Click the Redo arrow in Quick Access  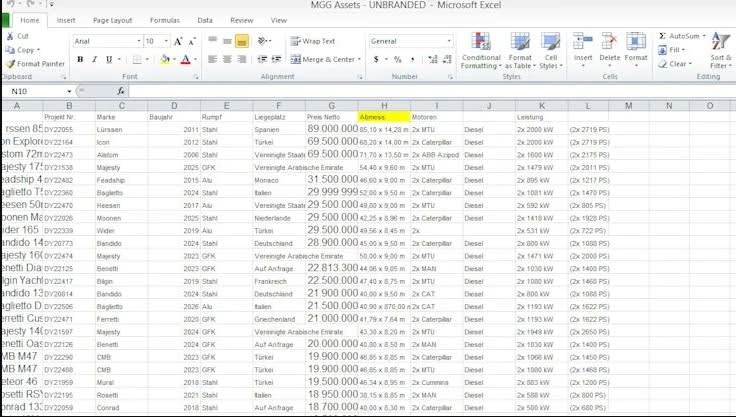click(x=31, y=4)
